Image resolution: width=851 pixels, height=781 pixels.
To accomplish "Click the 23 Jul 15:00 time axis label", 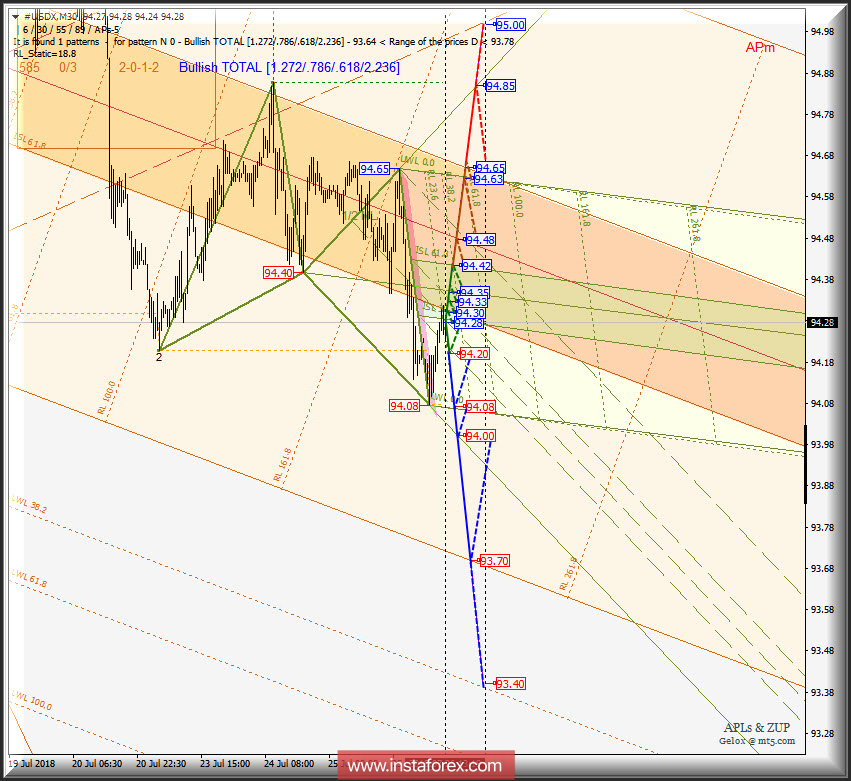I will tap(226, 762).
